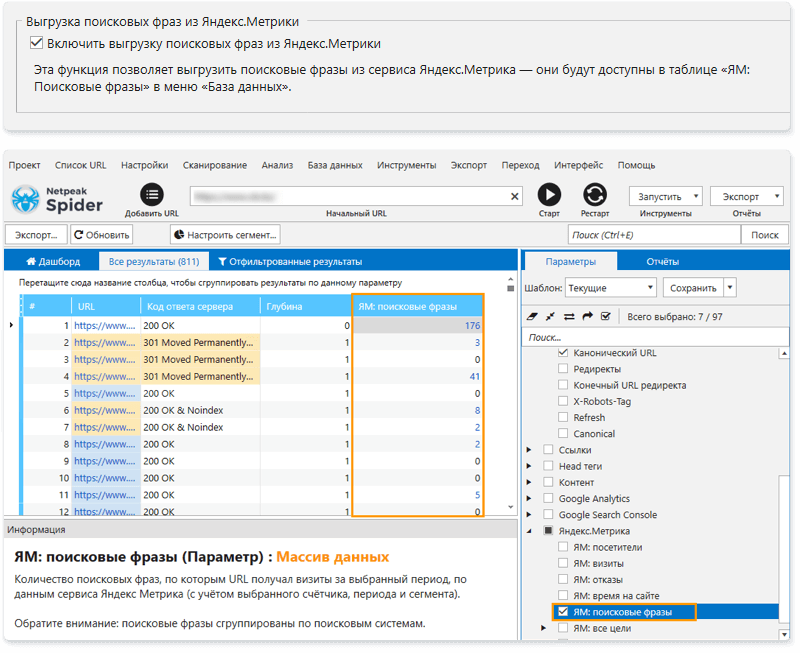
Task: Enable the Конечный URL редиректа checkbox
Action: pos(563,385)
